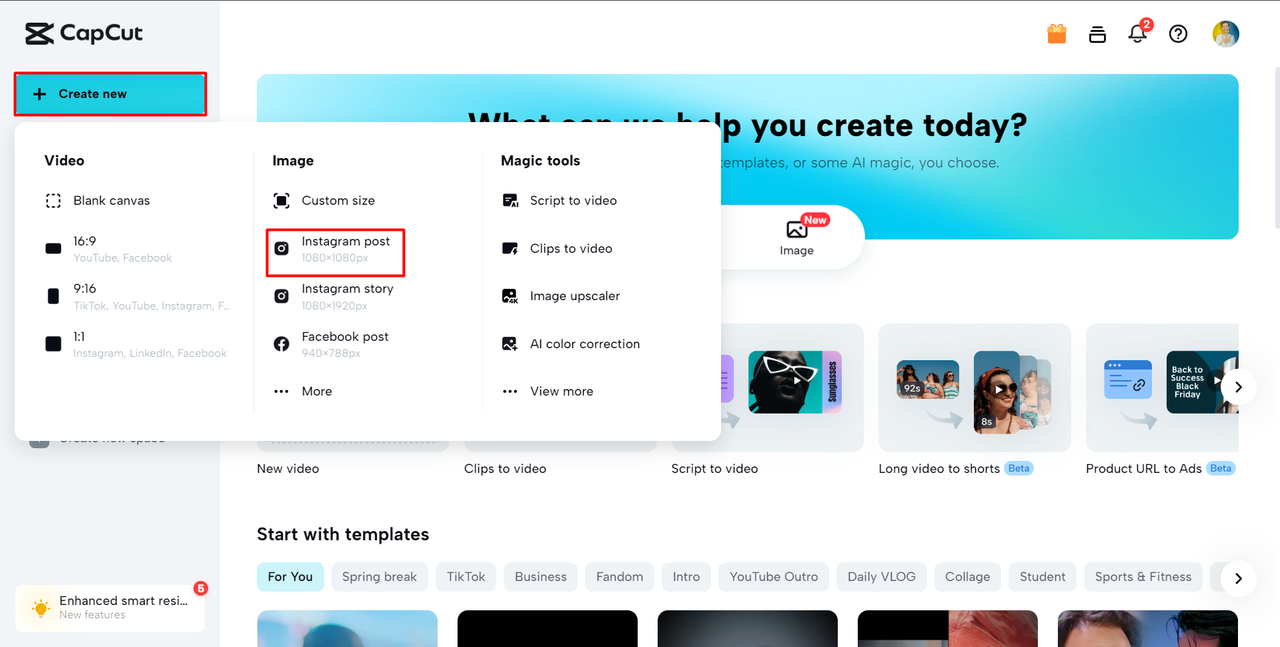
Task: Open the Clips to video card label
Action: 505,469
